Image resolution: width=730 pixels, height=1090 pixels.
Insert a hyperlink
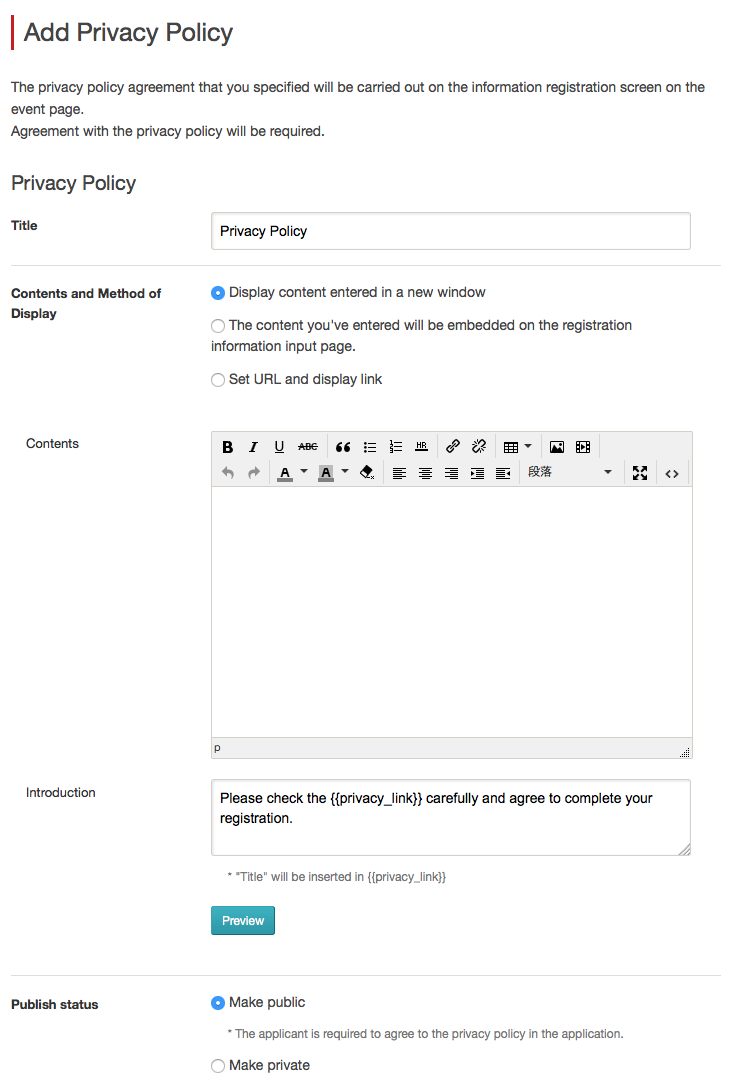(x=452, y=446)
